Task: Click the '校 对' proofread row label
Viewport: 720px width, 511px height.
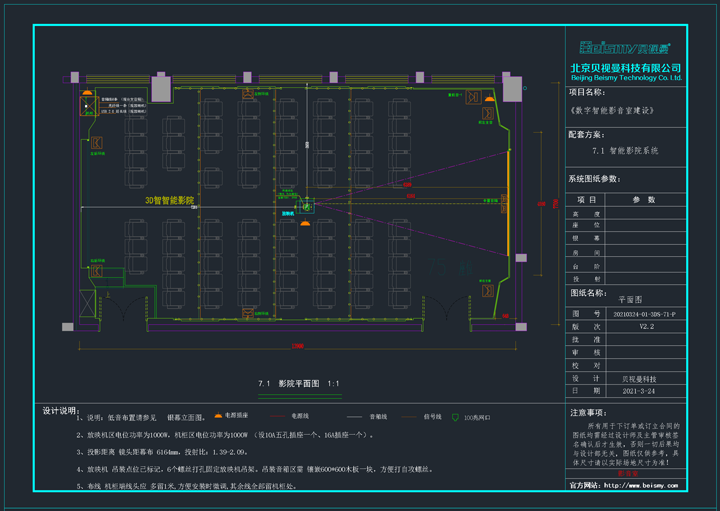Action: pos(586,365)
